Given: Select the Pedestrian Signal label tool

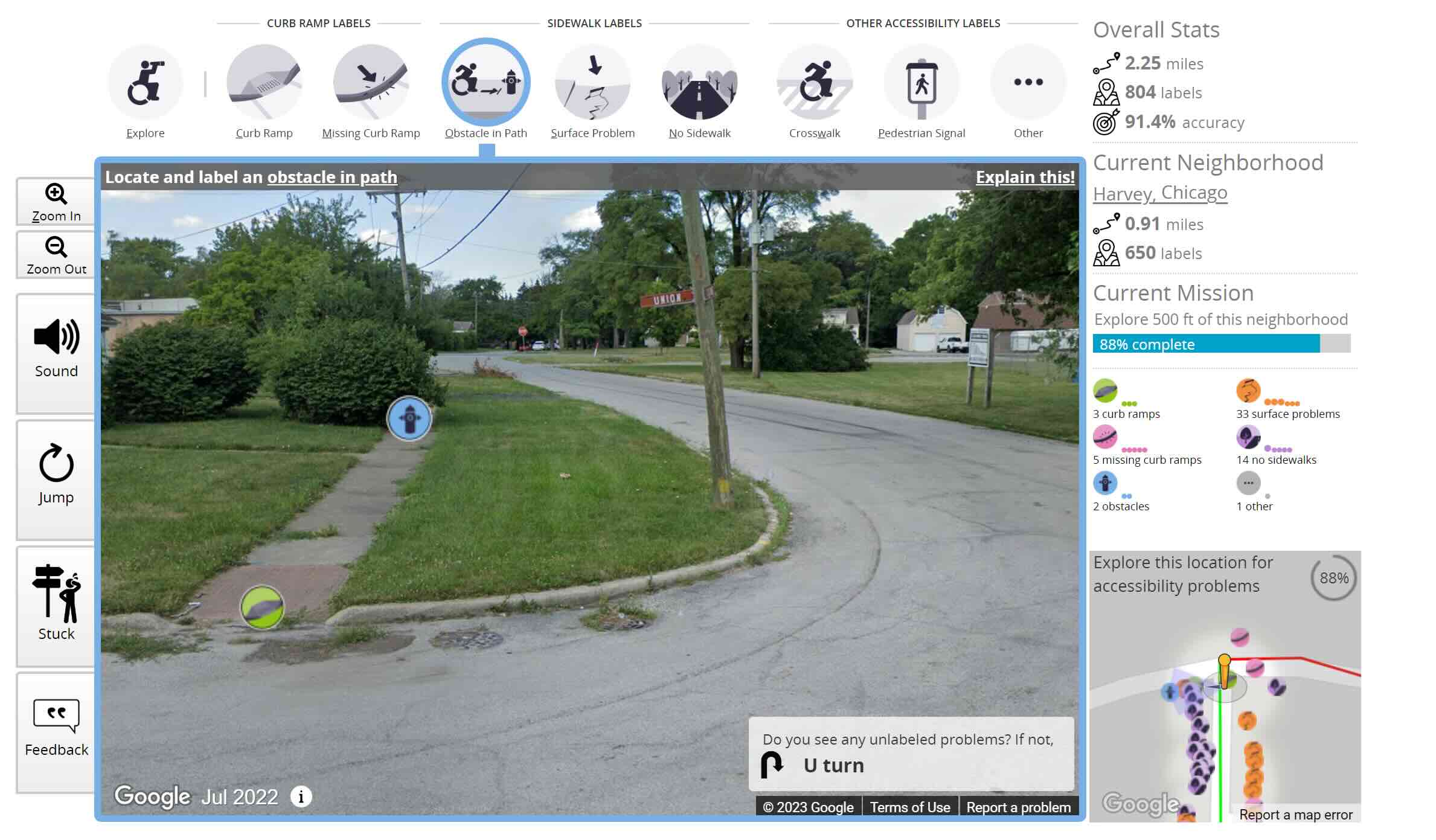Looking at the screenshot, I should (920, 82).
